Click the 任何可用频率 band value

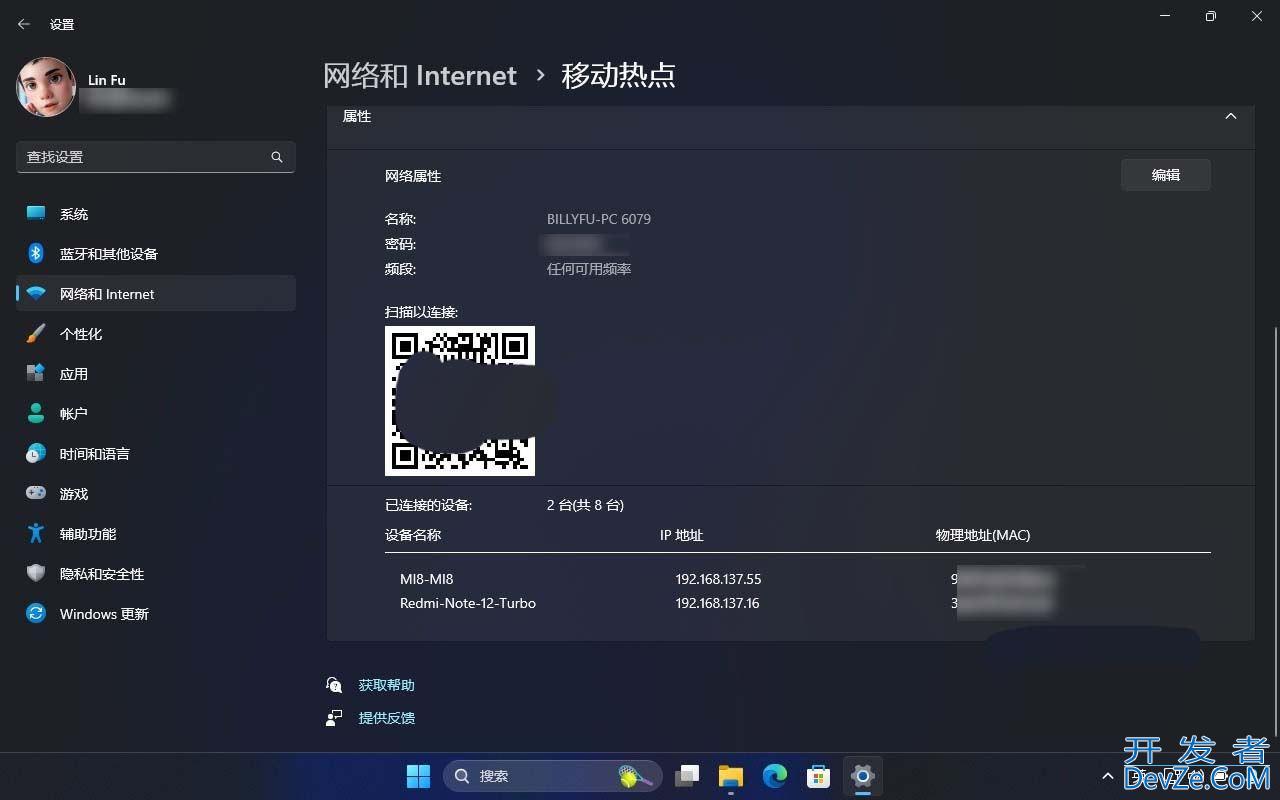pos(589,269)
